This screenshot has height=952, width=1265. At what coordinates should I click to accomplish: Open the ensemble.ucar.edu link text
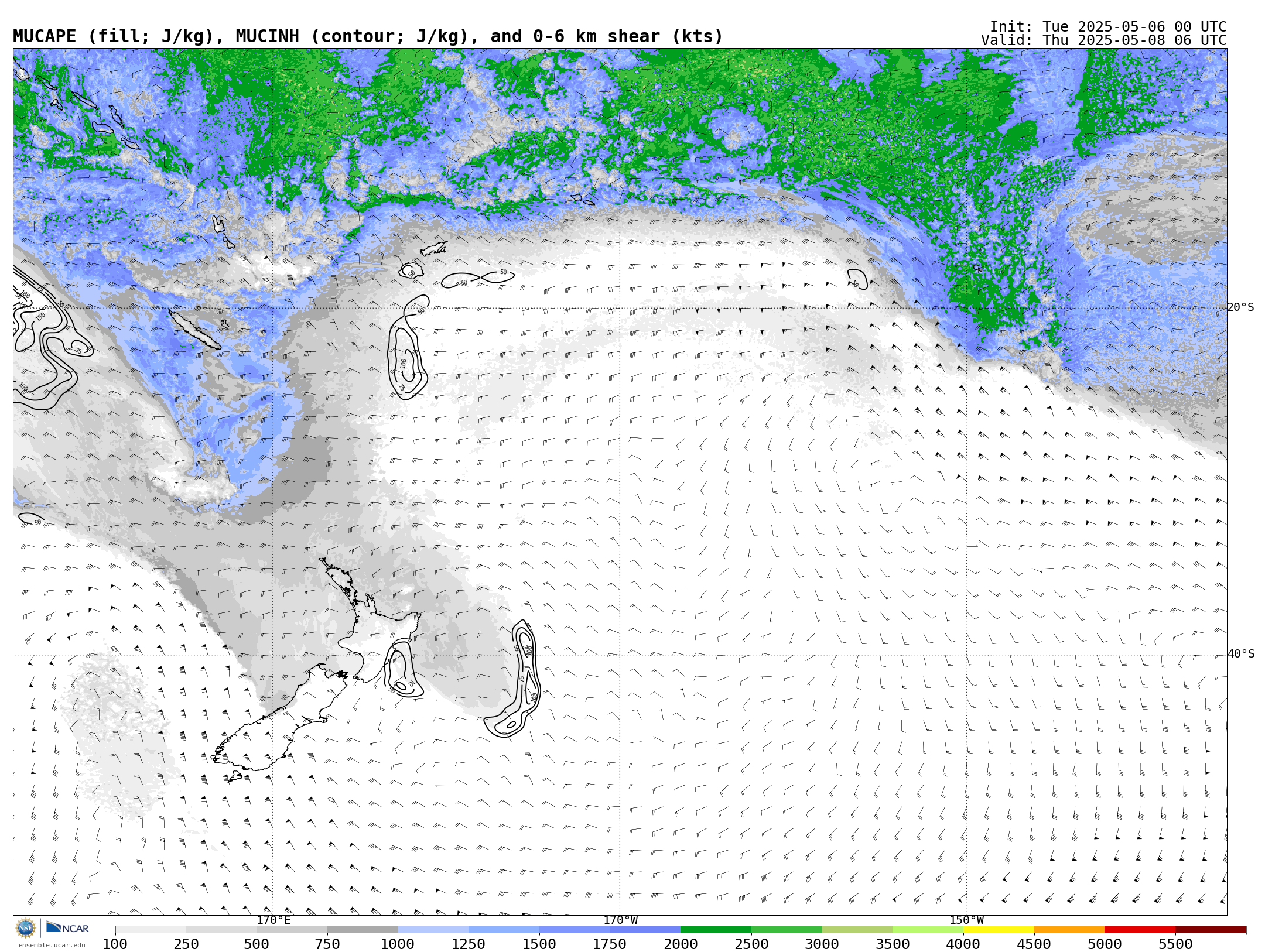click(x=52, y=945)
